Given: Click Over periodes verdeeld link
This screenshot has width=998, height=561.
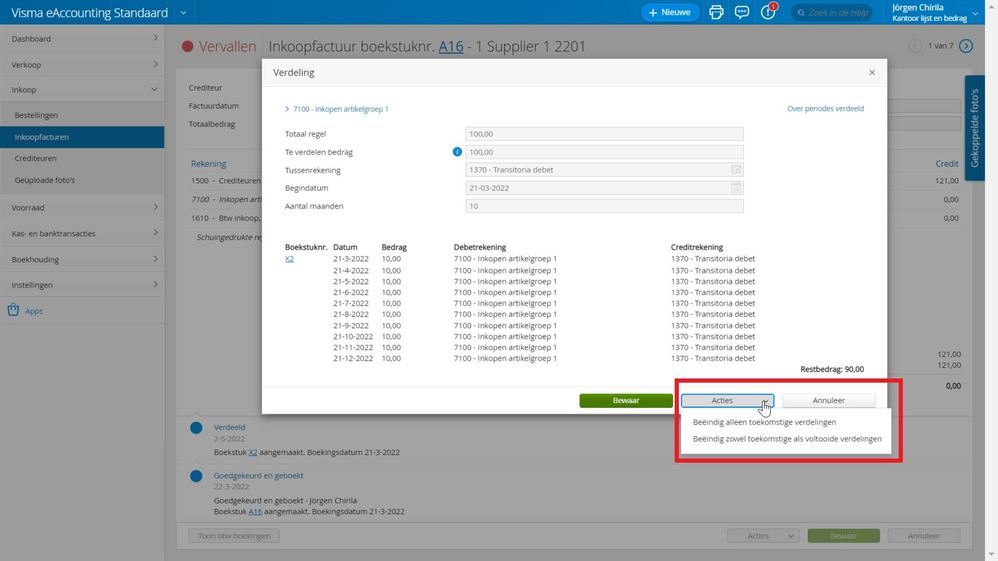Looking at the screenshot, I should click(825, 109).
